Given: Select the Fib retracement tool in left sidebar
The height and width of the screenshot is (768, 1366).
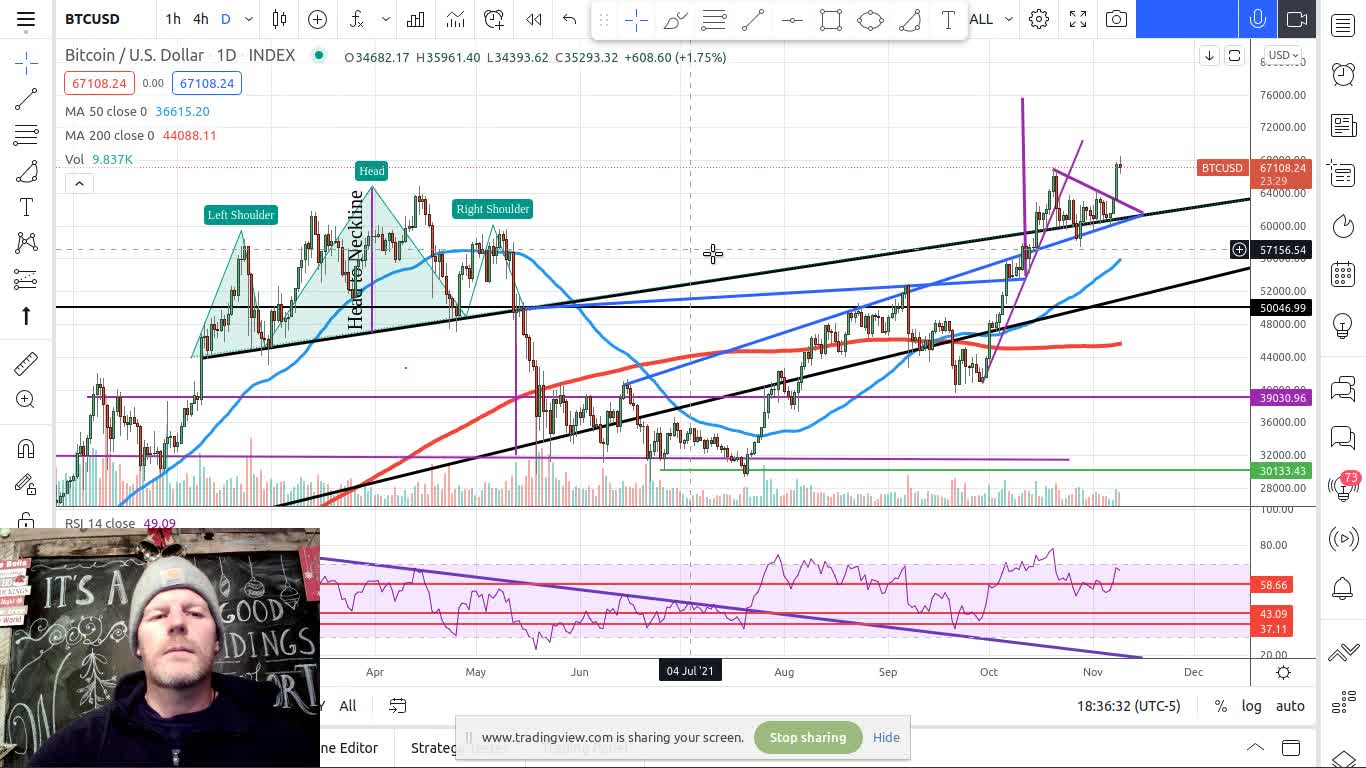Looking at the screenshot, I should tap(26, 135).
